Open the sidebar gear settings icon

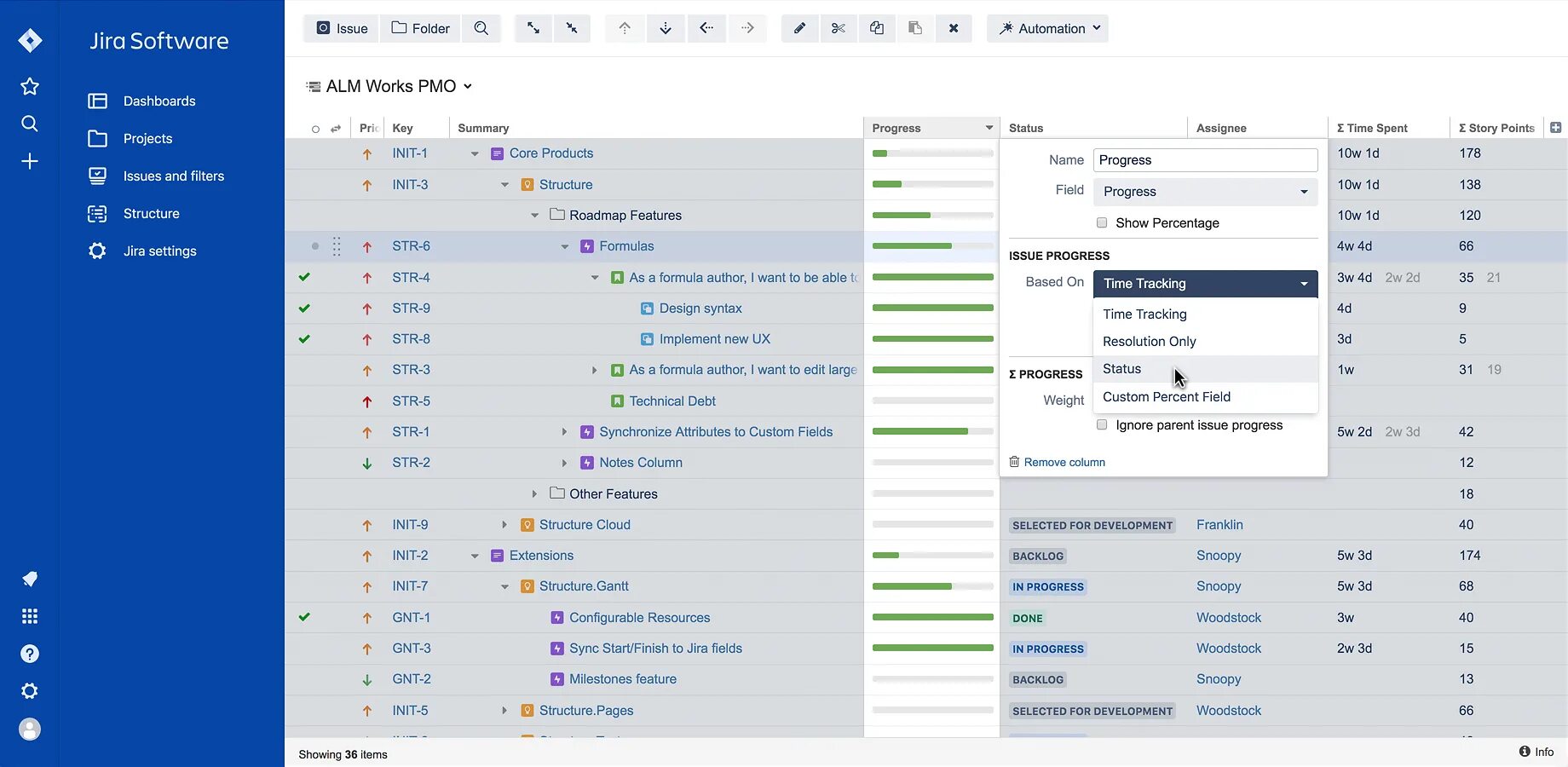30,691
